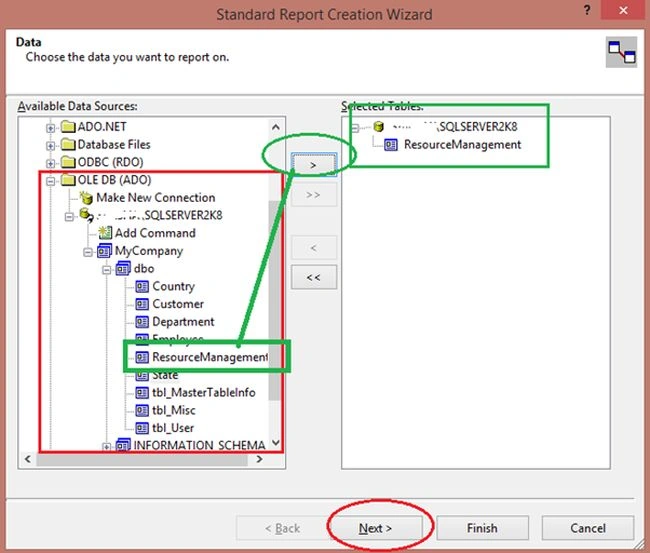The width and height of the screenshot is (650, 553).
Task: Click the tbl_MasterTableInfo table icon
Action: 142,393
